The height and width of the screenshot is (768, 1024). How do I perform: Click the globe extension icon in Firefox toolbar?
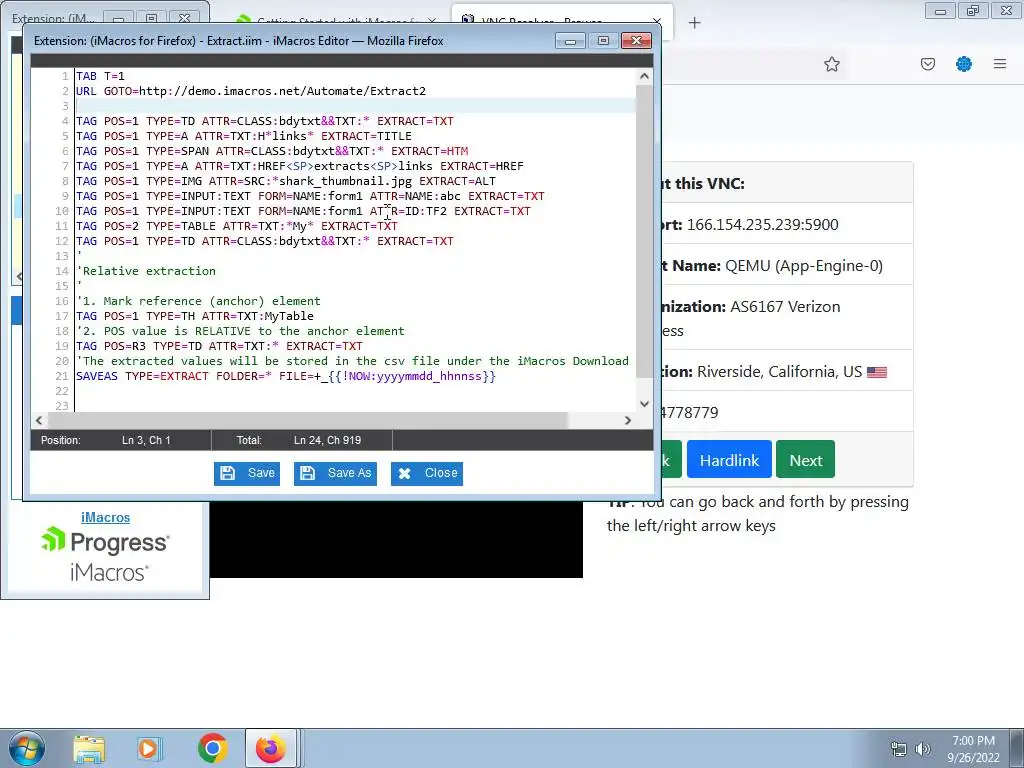tap(963, 64)
